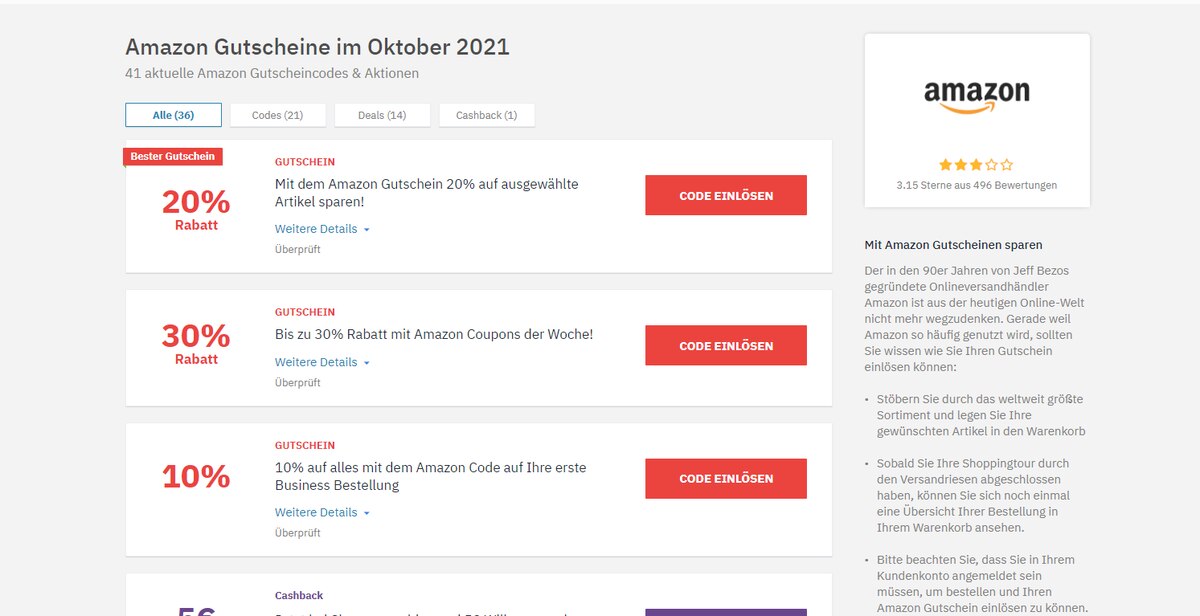This screenshot has height=616, width=1200.
Task: Click the Amazon logo in the sidebar
Action: point(976,97)
